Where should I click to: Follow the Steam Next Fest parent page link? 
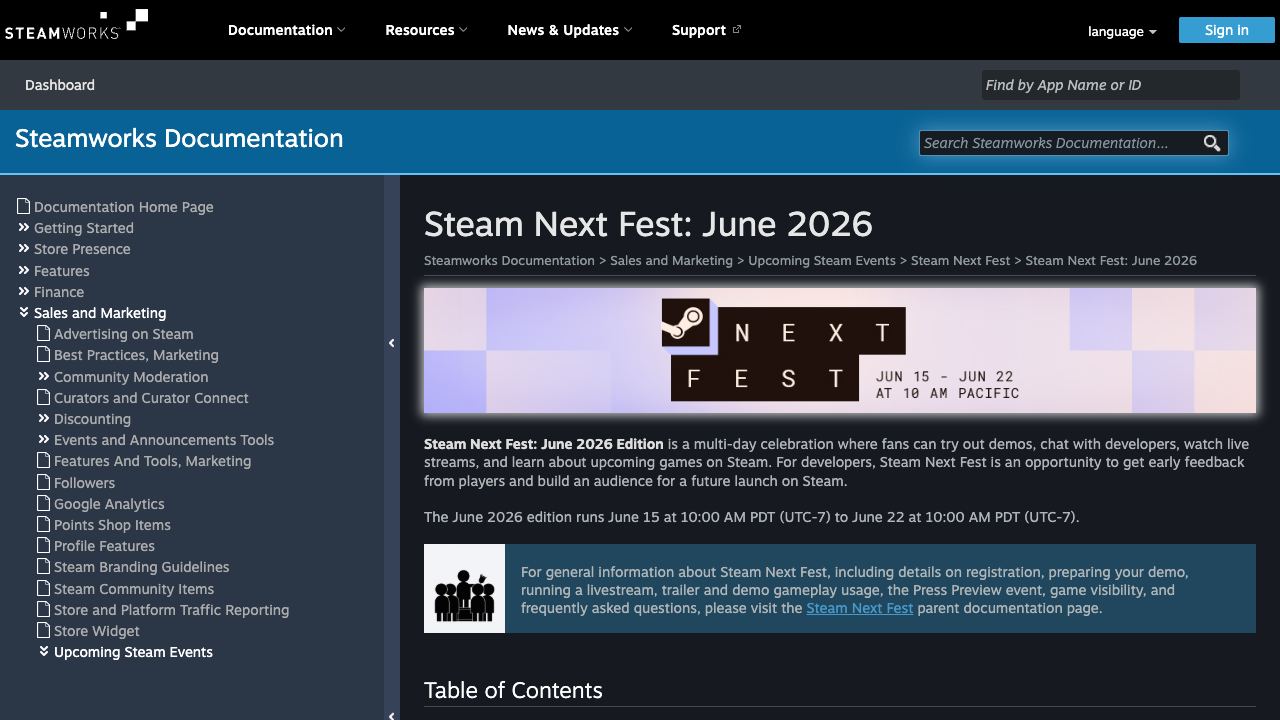pos(860,608)
